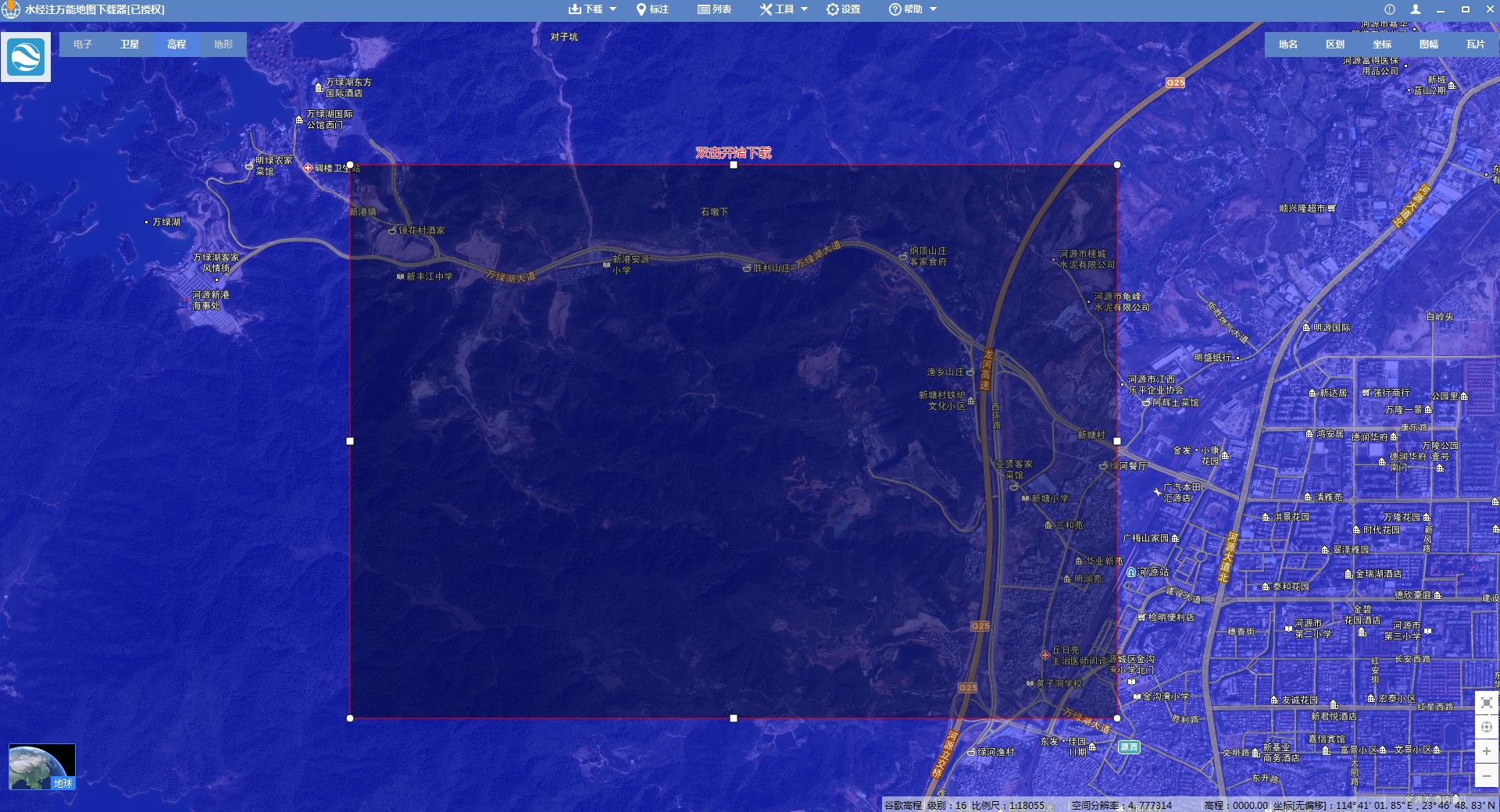Switch to the 卫星 satellite layer
1500x812 pixels.
tap(130, 45)
